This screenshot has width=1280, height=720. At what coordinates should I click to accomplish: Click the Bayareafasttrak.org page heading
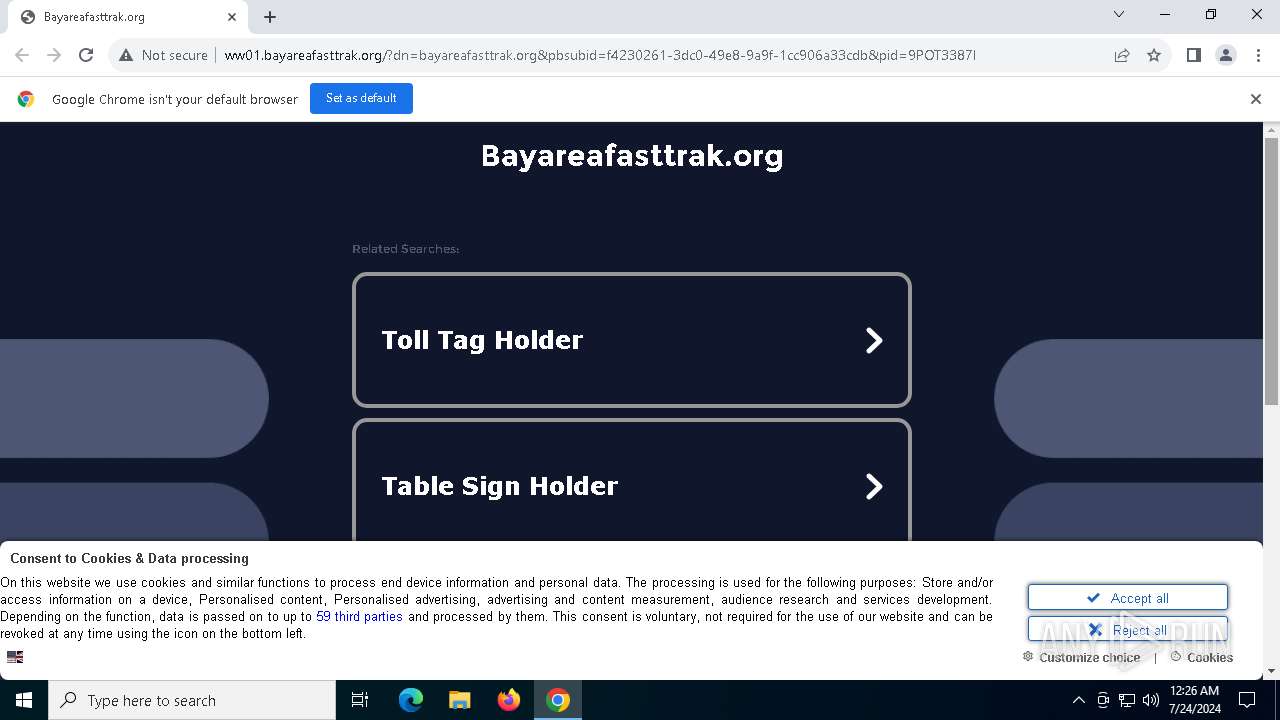tap(632, 156)
